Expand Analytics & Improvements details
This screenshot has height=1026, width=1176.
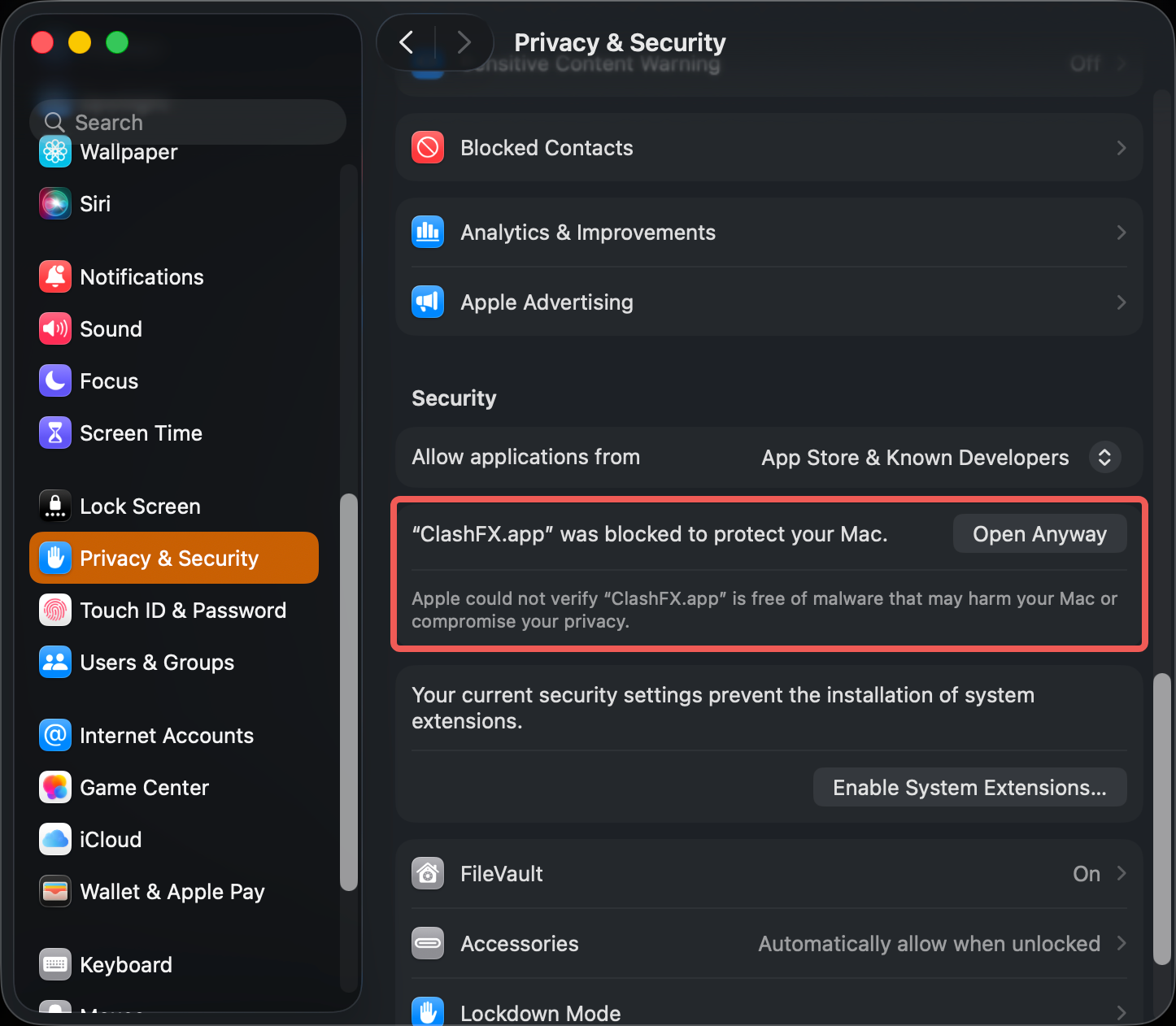[769, 233]
